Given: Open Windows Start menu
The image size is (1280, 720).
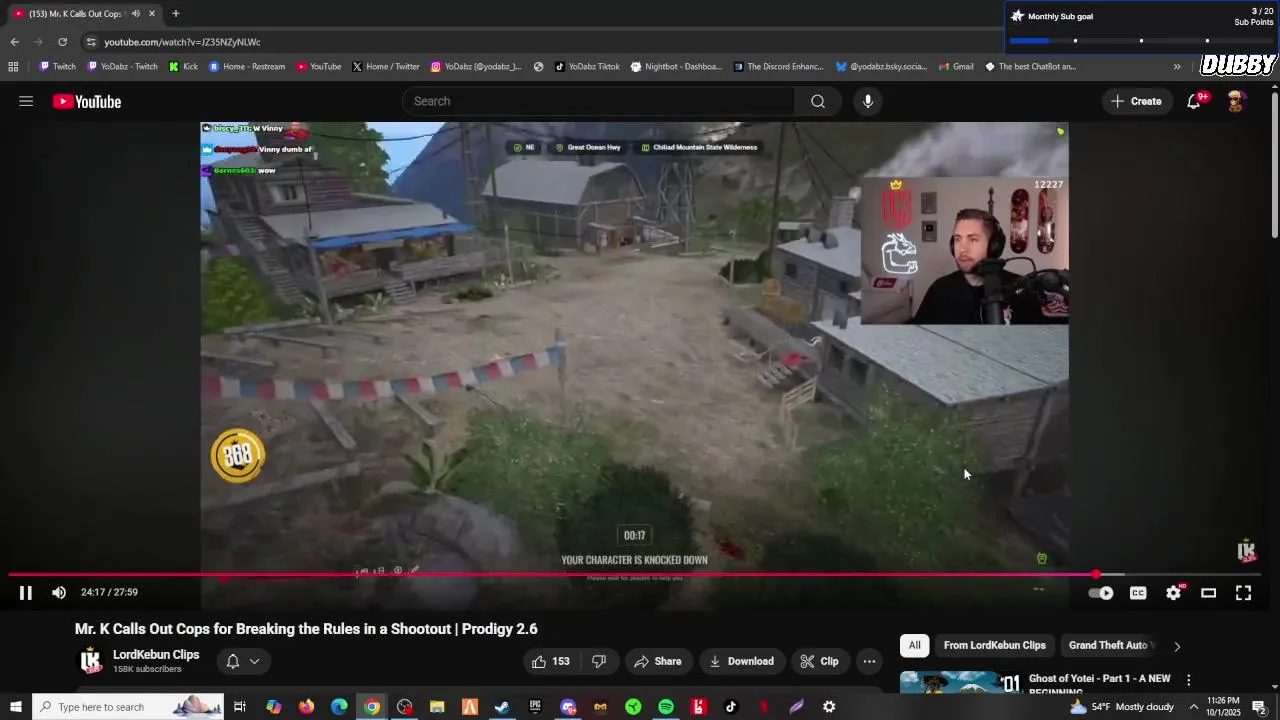Looking at the screenshot, I should [x=15, y=707].
